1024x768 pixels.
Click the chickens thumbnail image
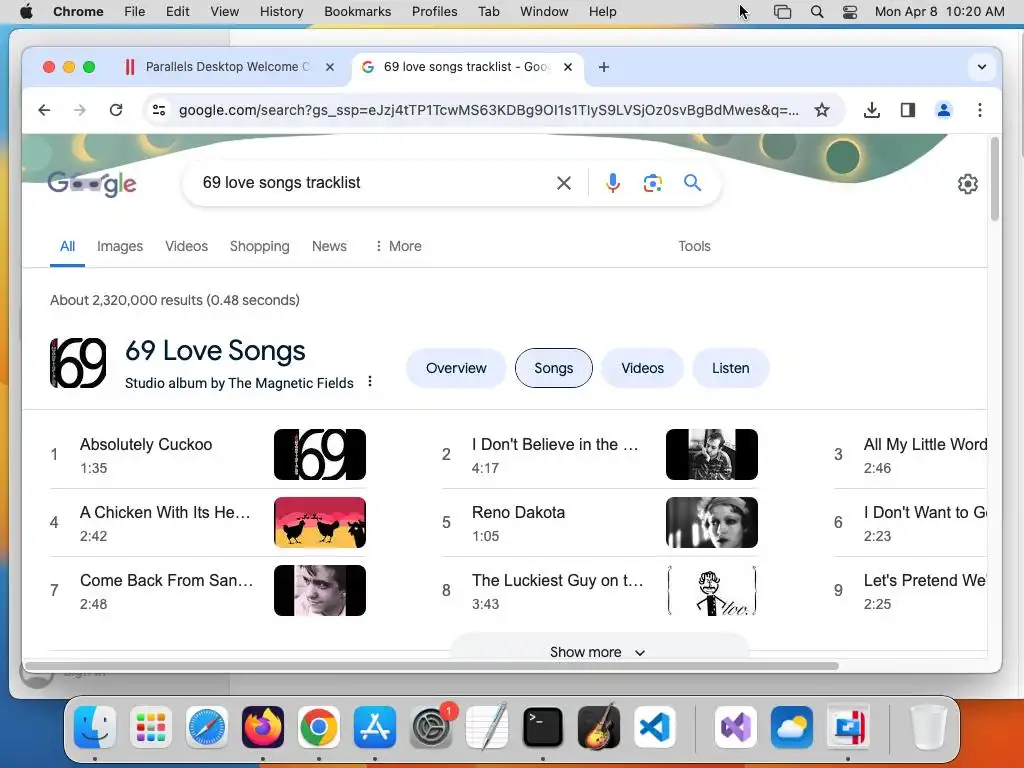pyautogui.click(x=320, y=522)
